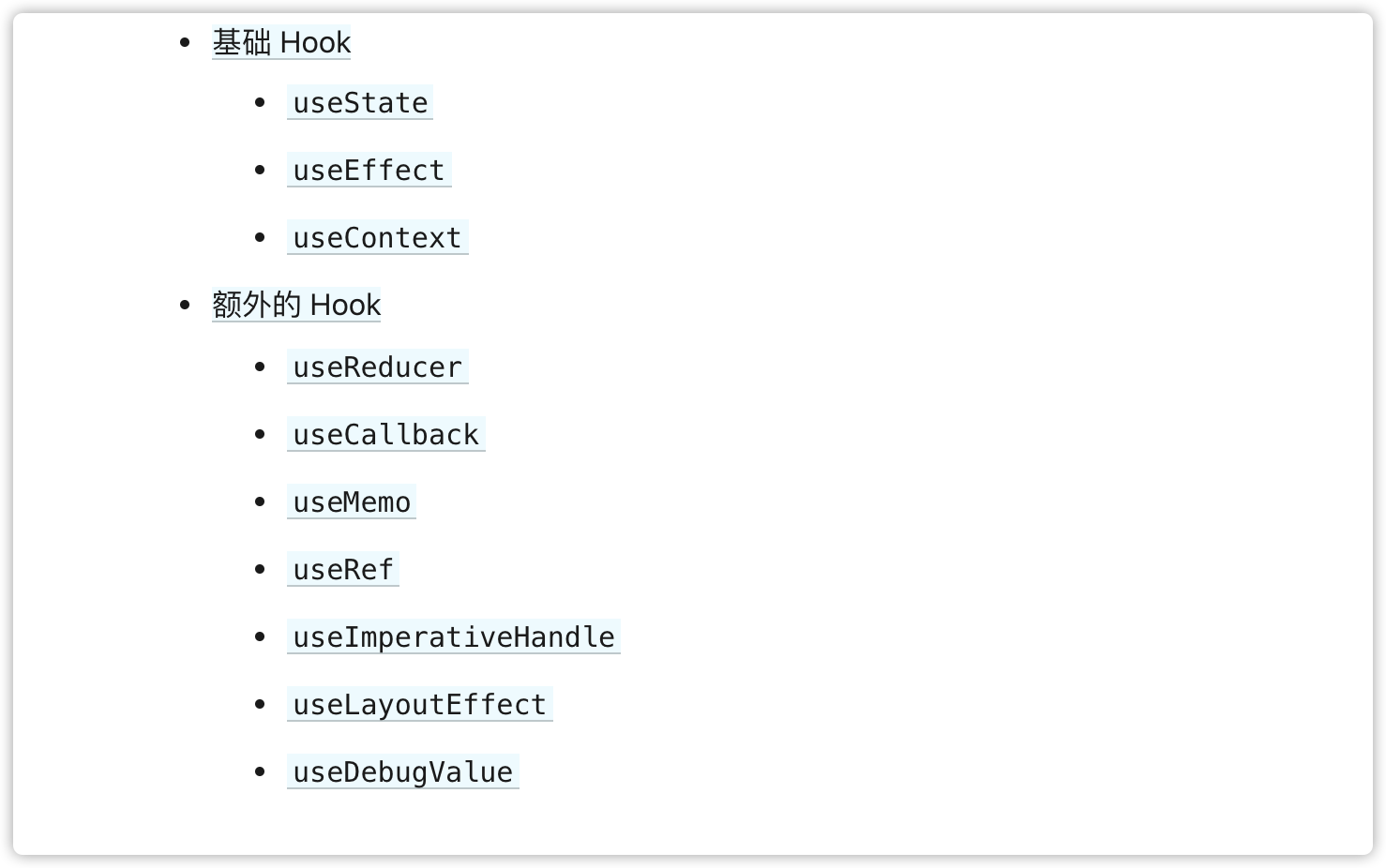
Task: Open the useEffect documentation link
Action: coord(369,170)
